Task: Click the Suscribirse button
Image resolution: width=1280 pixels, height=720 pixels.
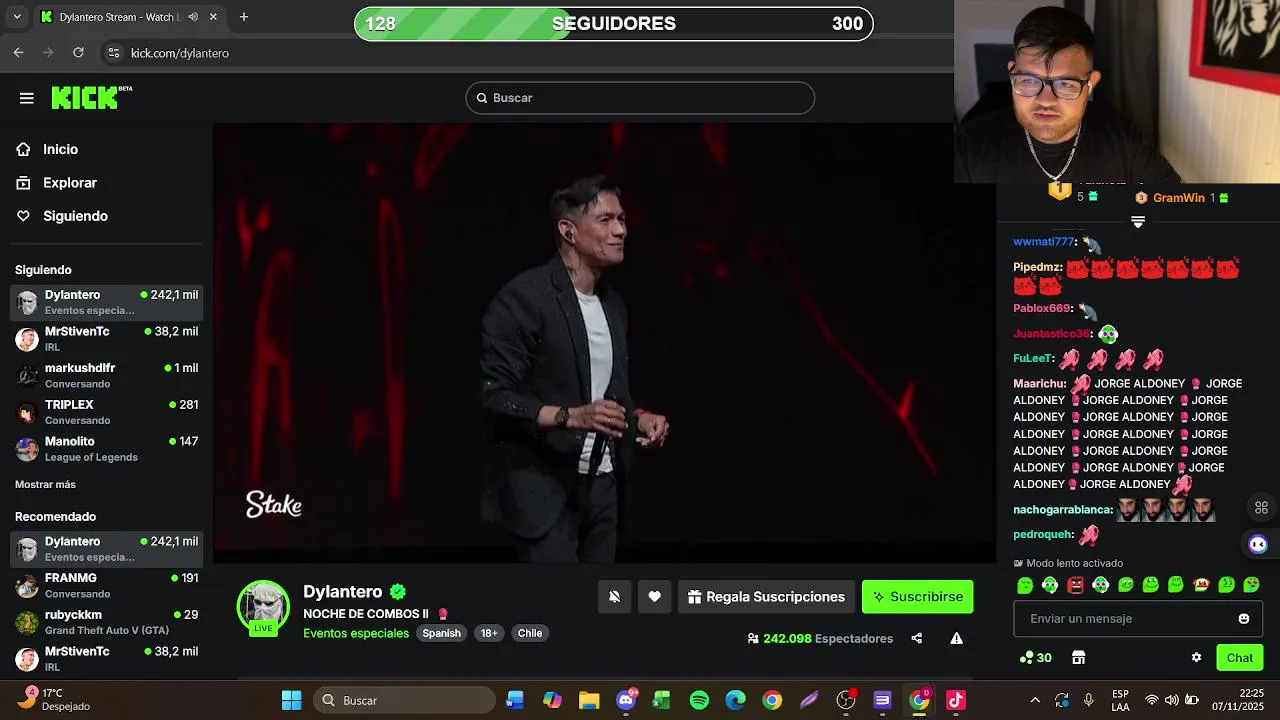Action: point(917,597)
